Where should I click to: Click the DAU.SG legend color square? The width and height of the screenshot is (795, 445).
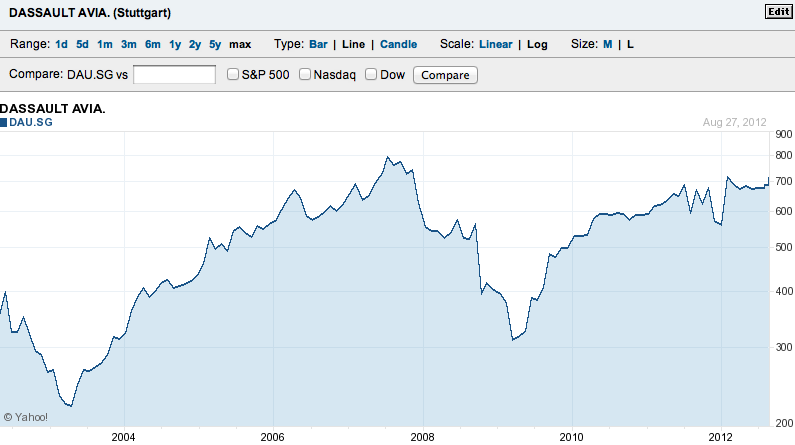4,122
